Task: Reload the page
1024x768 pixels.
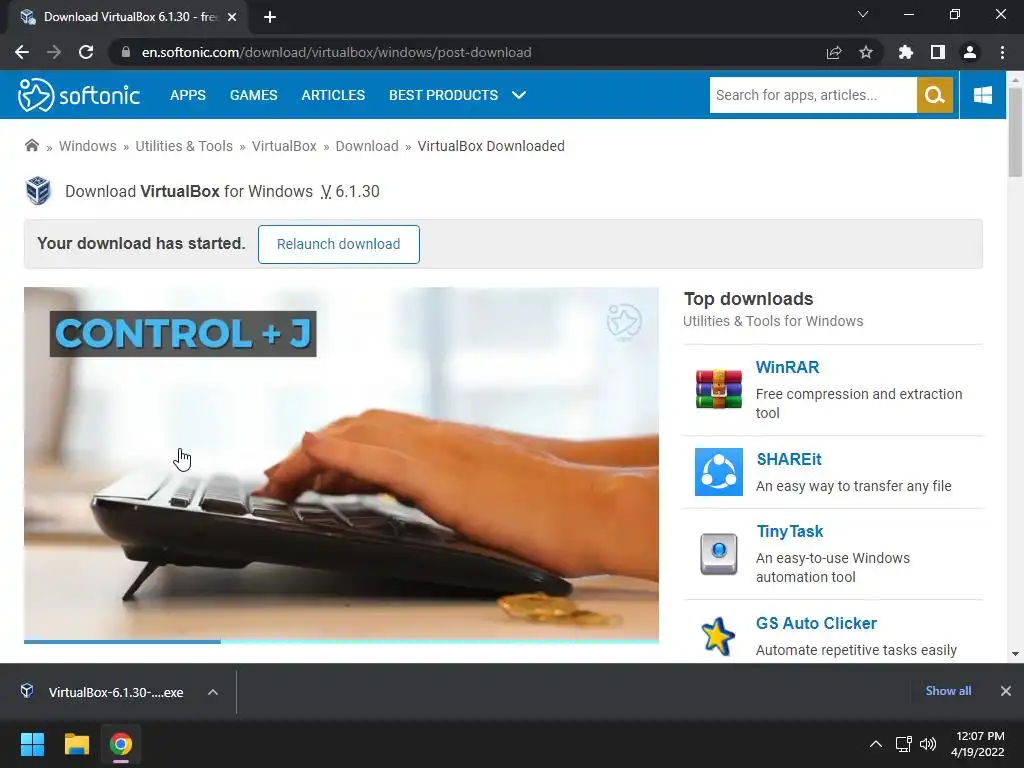Action: coord(86,52)
